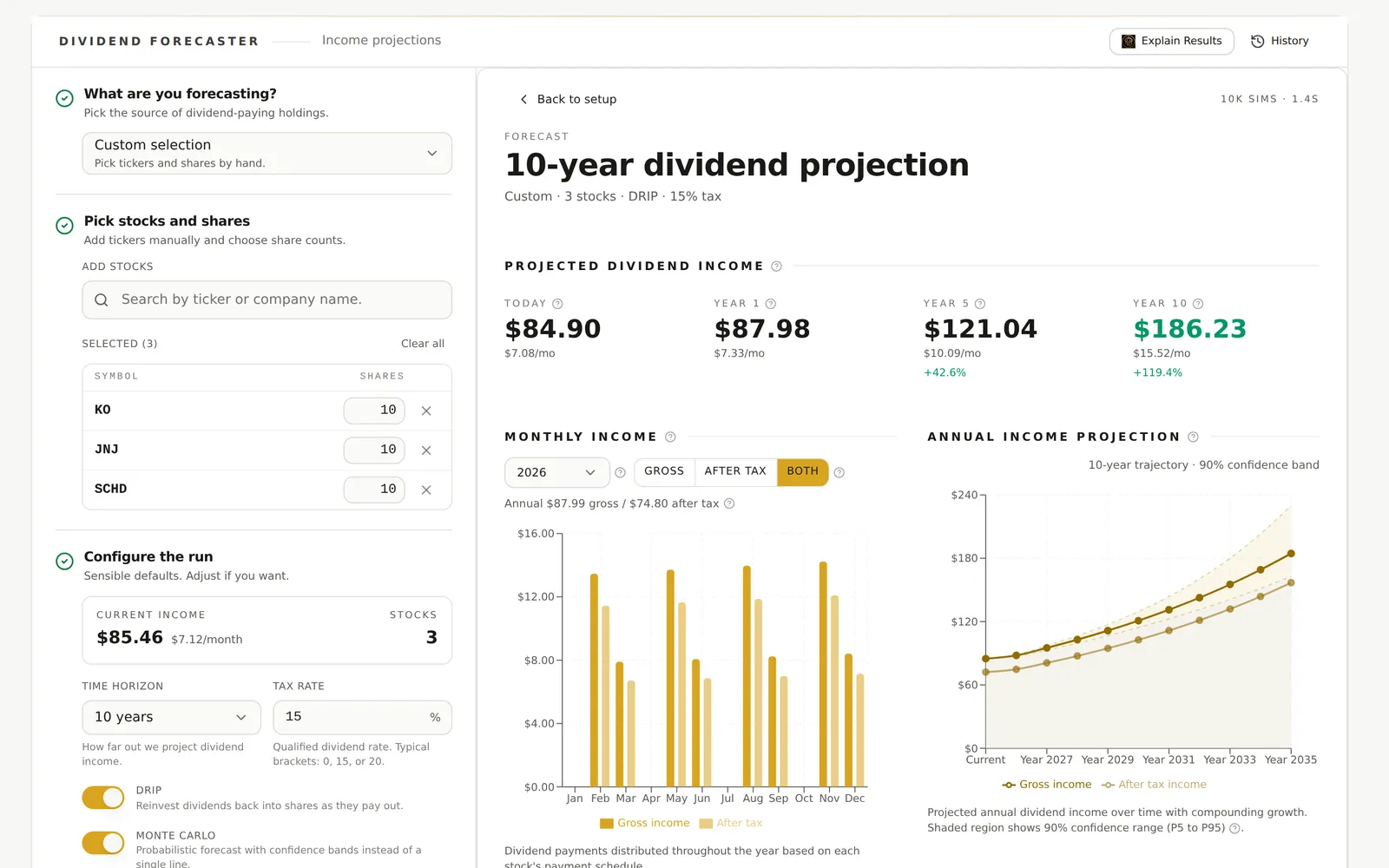Click the tax rate input field
This screenshot has width=1389, height=868.
(363, 717)
